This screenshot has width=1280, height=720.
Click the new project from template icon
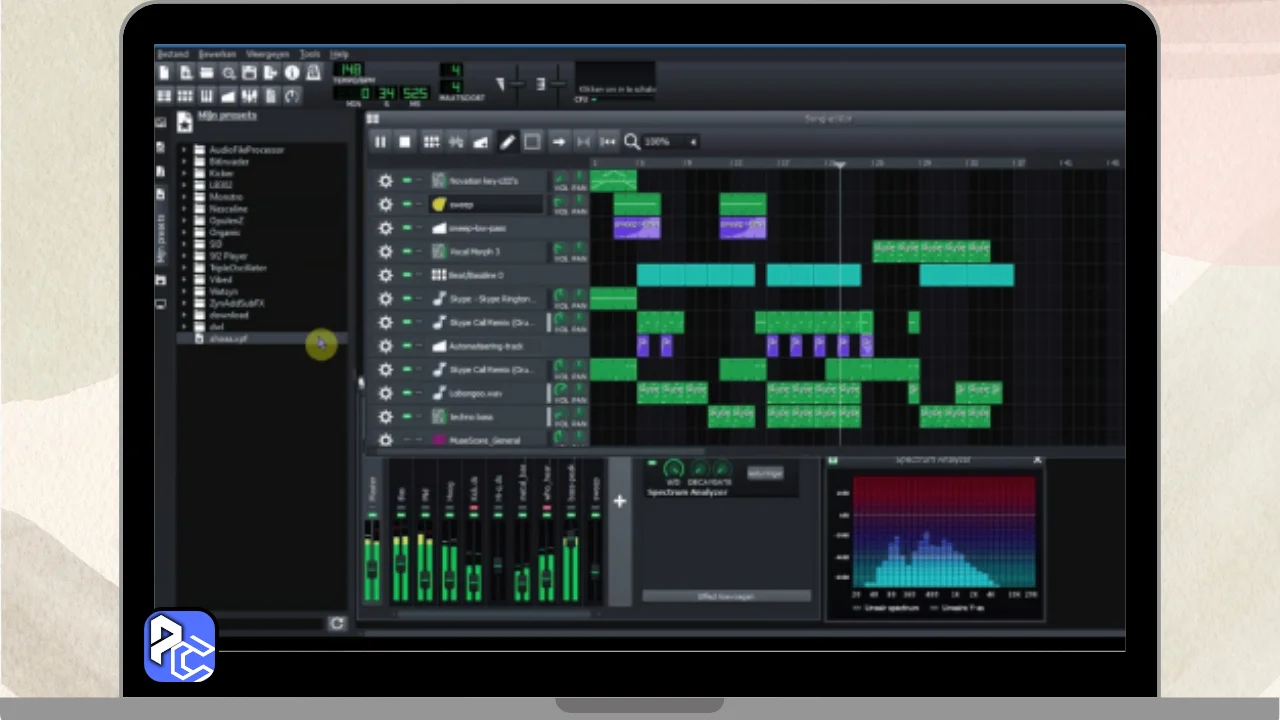point(186,73)
